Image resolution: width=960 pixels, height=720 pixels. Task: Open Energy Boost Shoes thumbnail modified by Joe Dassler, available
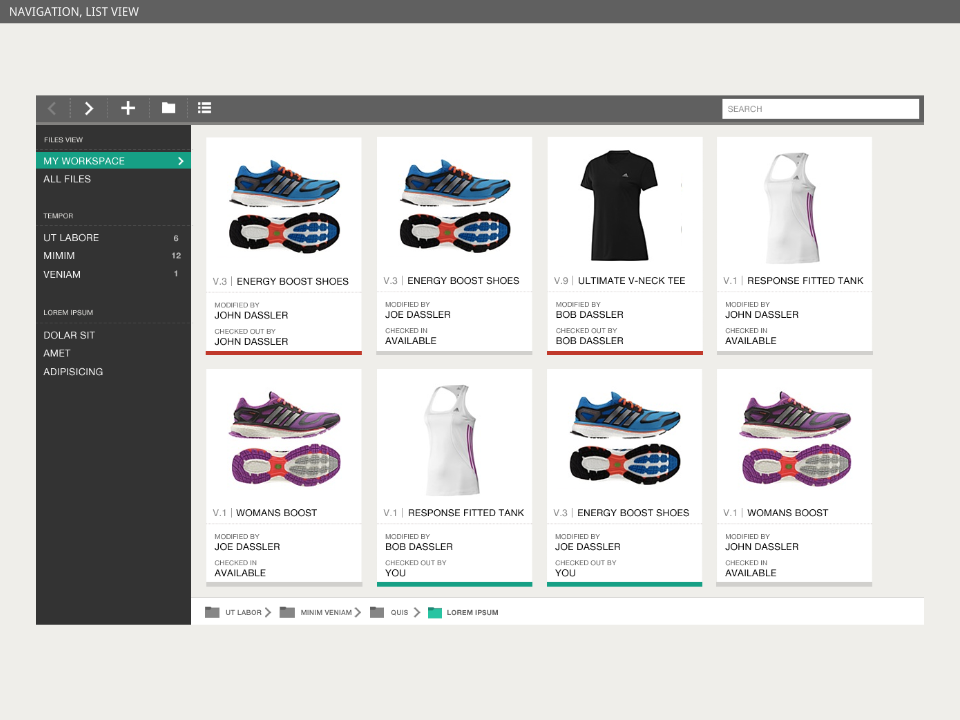[455, 206]
